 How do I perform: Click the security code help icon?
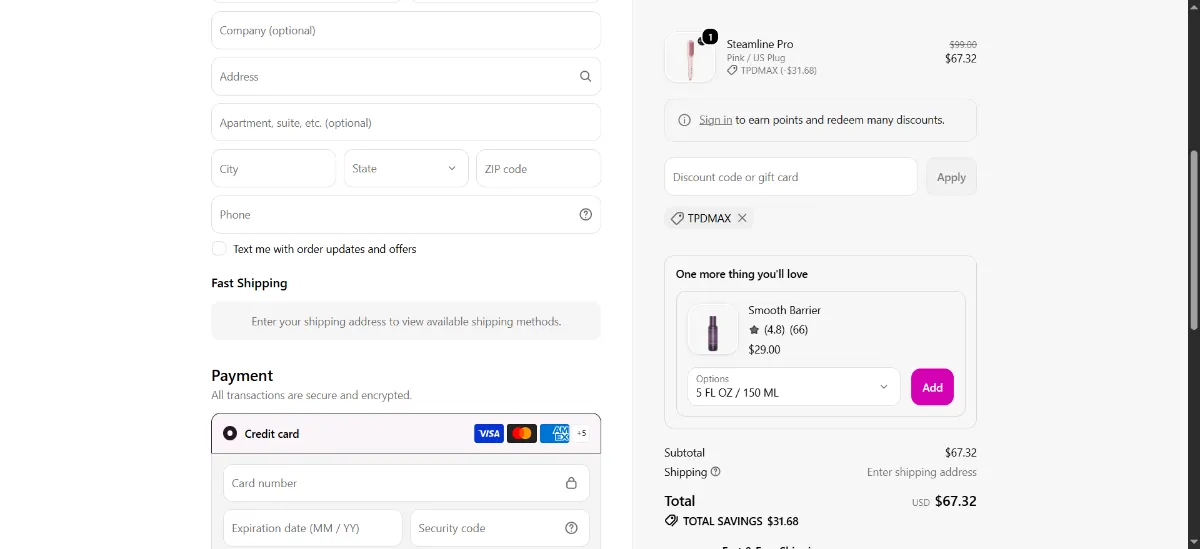tap(571, 528)
